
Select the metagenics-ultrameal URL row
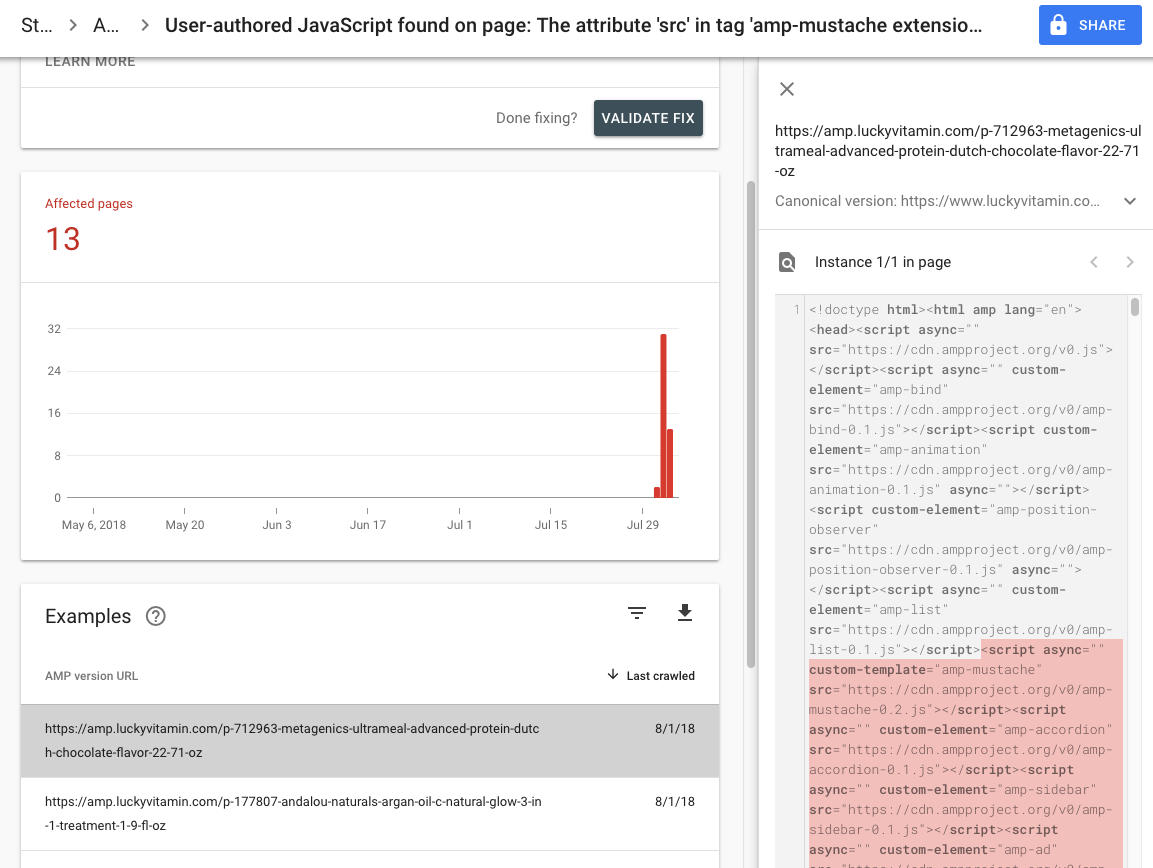tap(370, 741)
